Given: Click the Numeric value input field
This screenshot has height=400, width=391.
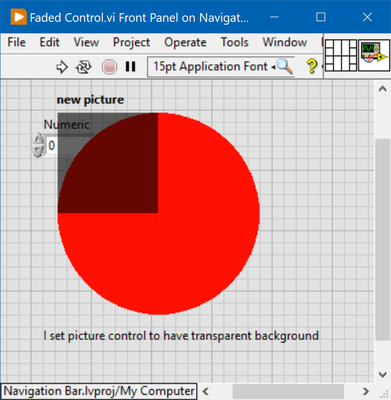Looking at the screenshot, I should click(x=52, y=146).
